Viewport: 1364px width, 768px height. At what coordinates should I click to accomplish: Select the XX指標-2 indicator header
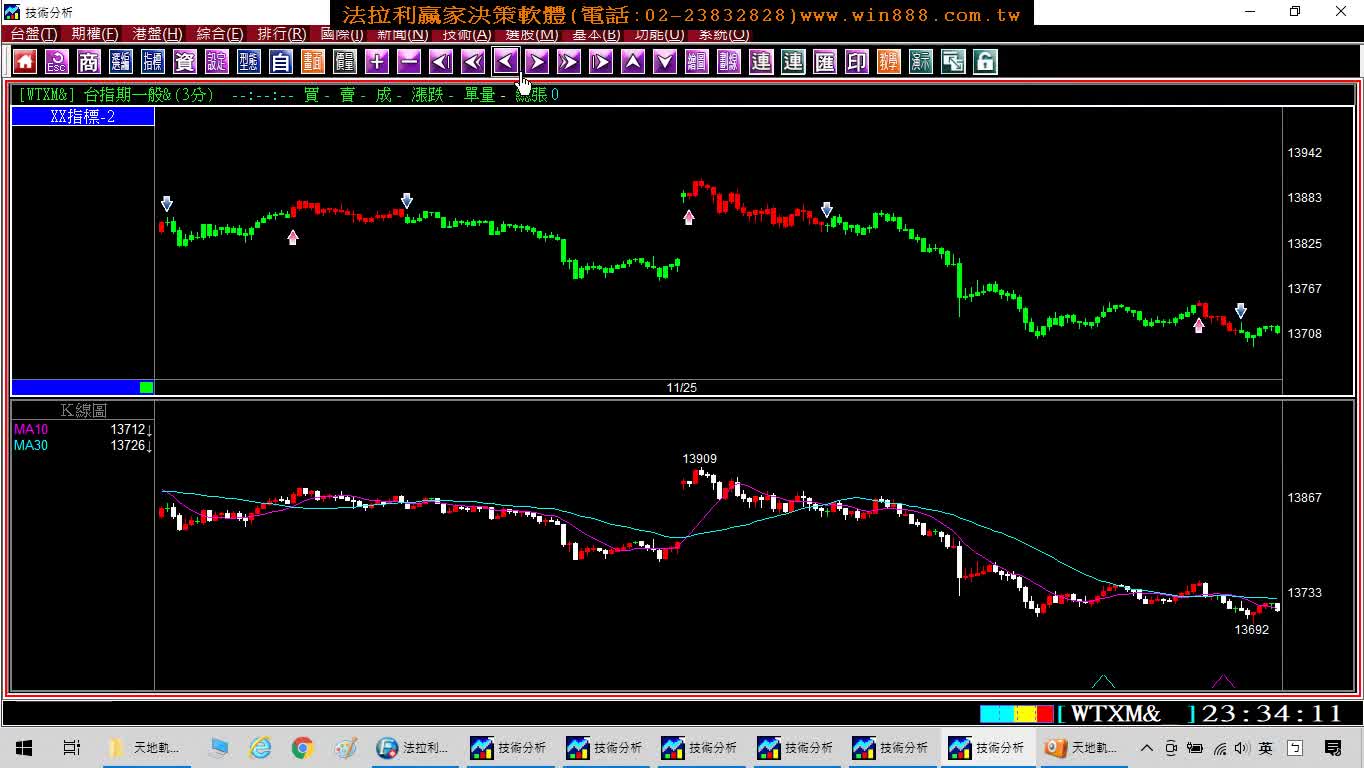coord(83,117)
